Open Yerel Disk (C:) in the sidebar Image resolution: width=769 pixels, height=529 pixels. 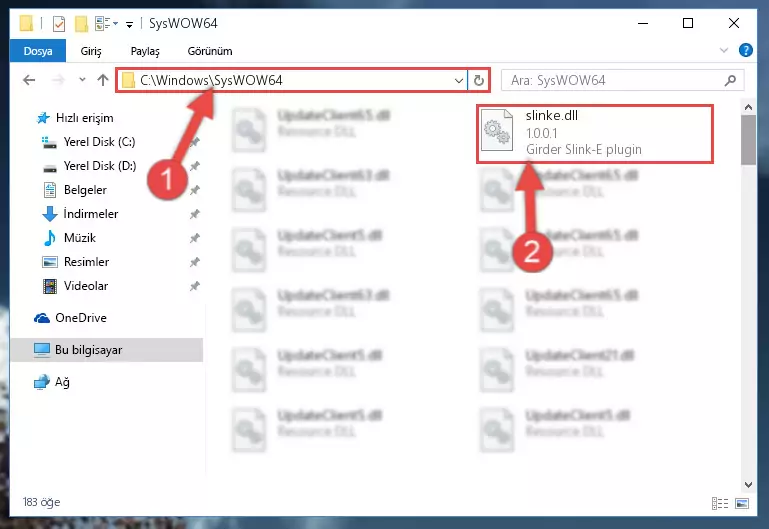coord(99,142)
